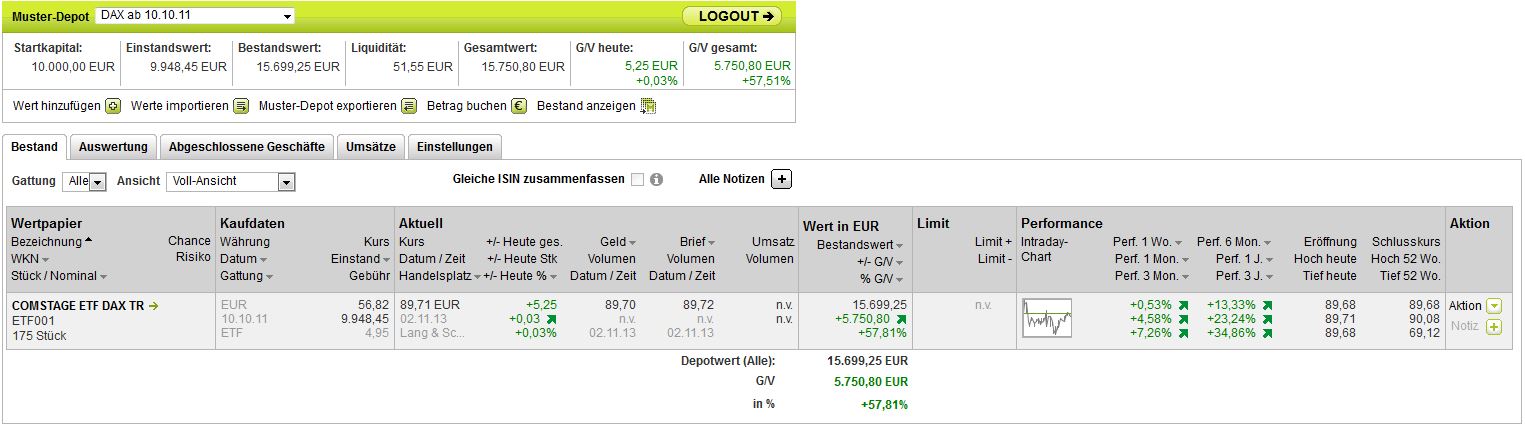The height and width of the screenshot is (428, 1525).
Task: Click the Bestand anzeigen icon
Action: pos(648,106)
